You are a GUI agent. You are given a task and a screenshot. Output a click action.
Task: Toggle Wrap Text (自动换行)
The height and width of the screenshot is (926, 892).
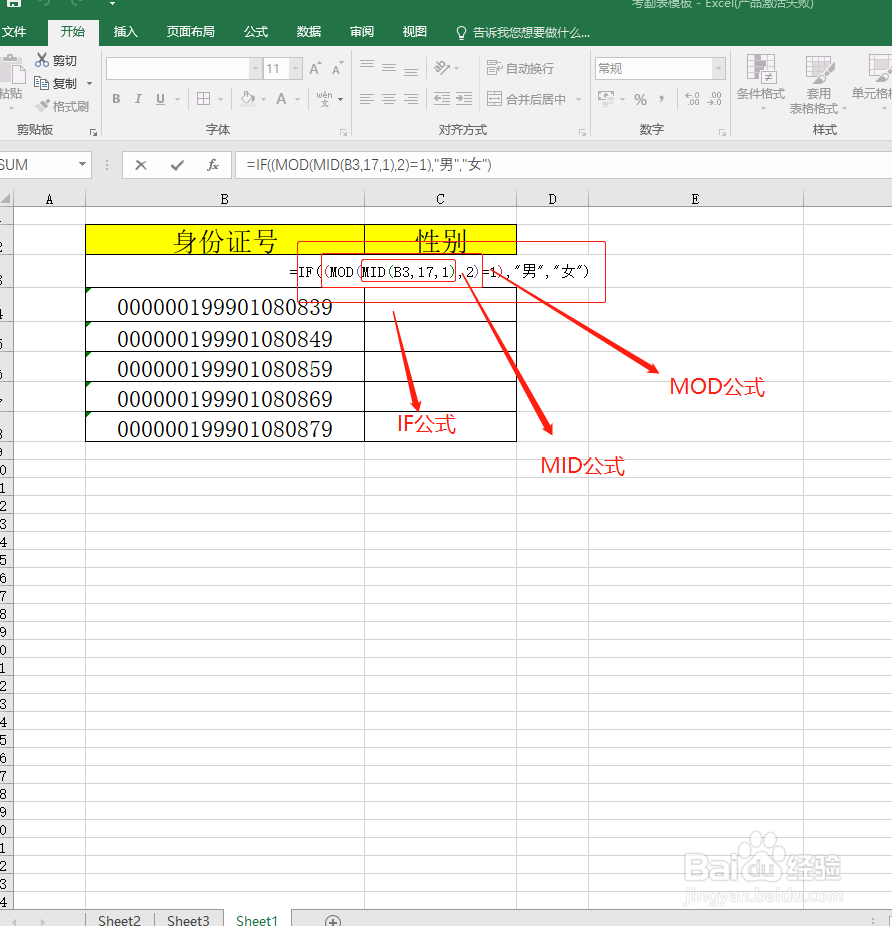[x=520, y=69]
